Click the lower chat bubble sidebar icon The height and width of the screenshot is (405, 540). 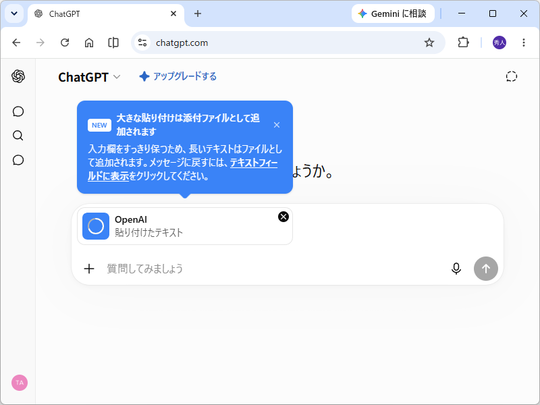tap(18, 160)
